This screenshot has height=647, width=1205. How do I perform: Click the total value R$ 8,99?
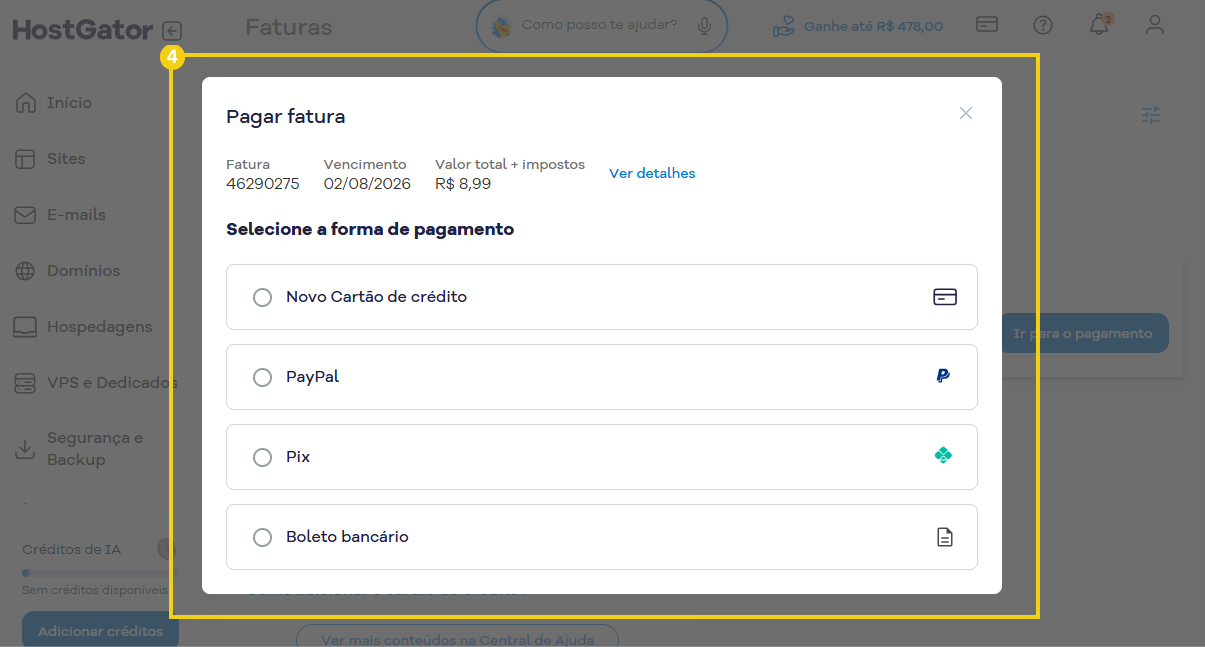(x=463, y=184)
